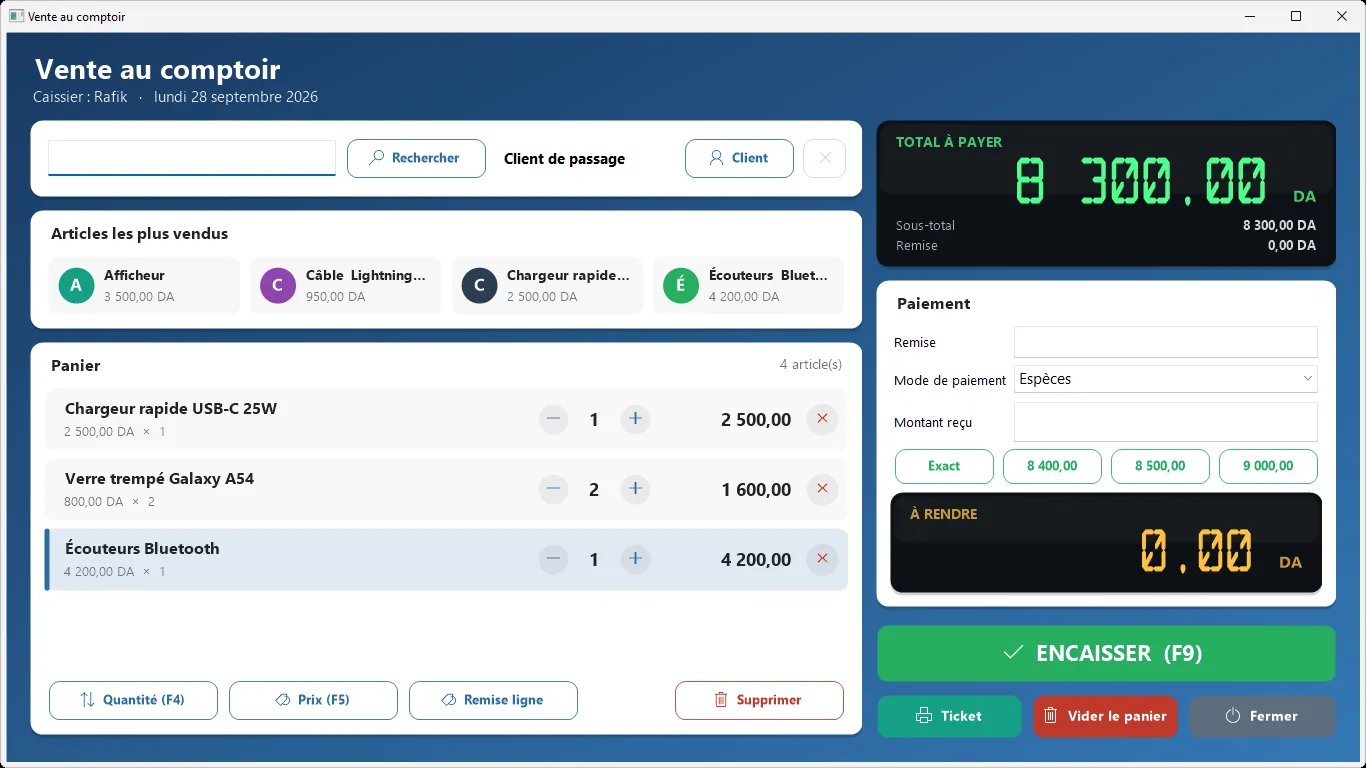Add Écouteurs Bluetooth best-seller card
The image size is (1366, 768).
(x=748, y=285)
